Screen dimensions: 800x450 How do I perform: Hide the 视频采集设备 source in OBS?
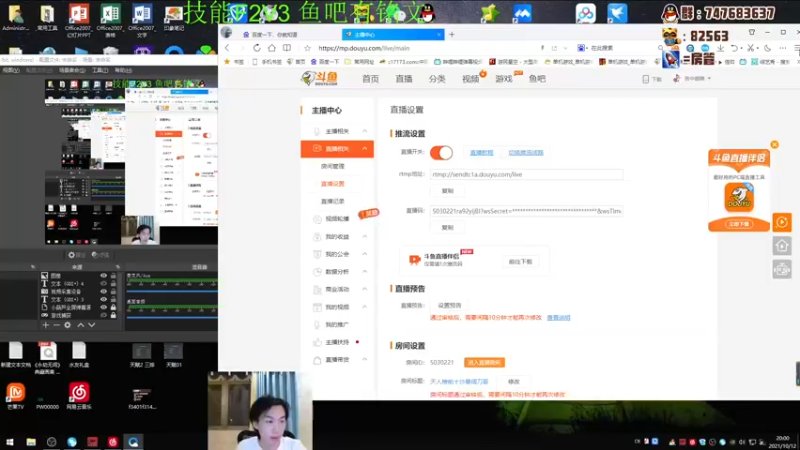[x=104, y=291]
